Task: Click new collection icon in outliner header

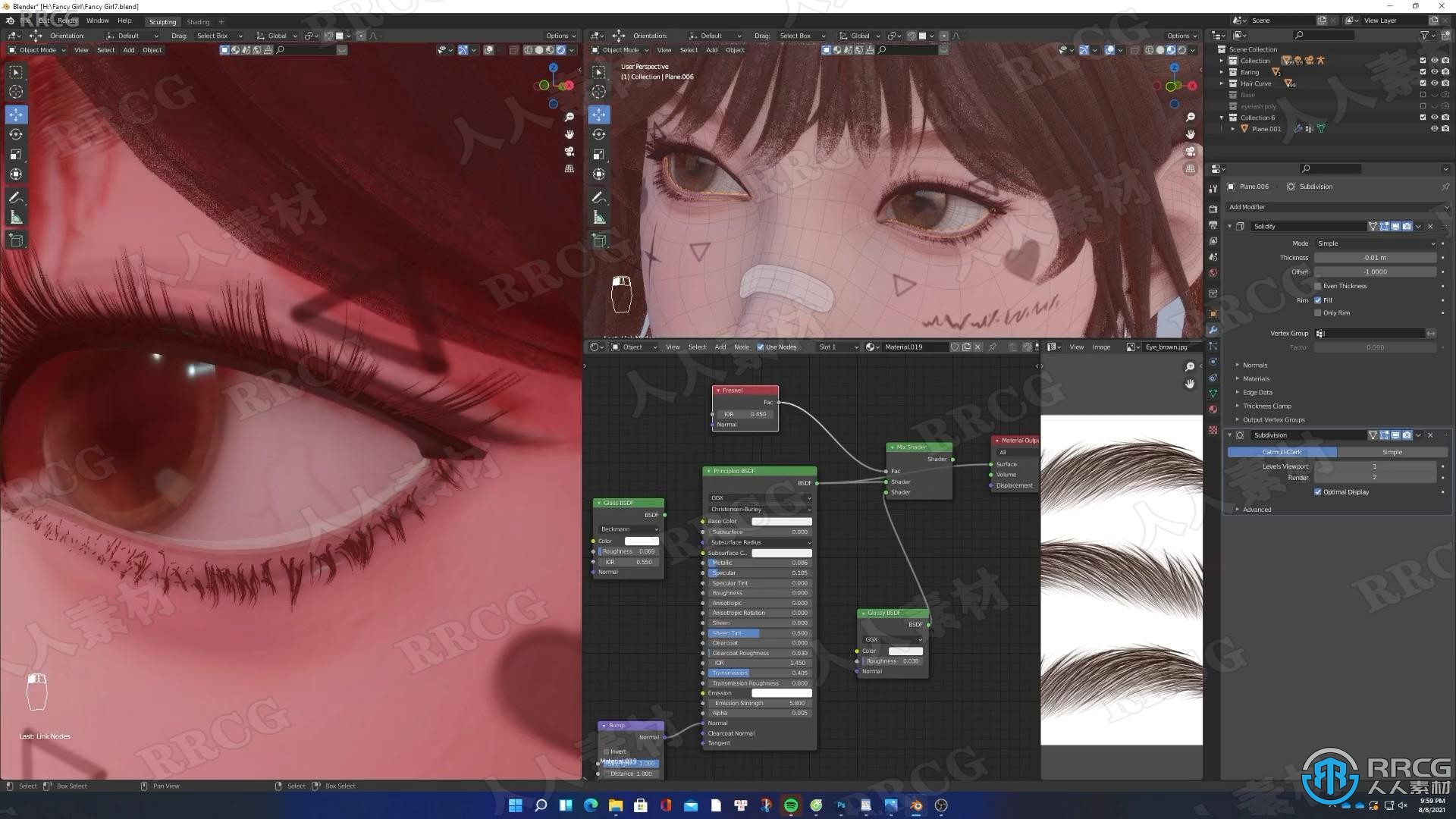Action: click(x=1446, y=35)
